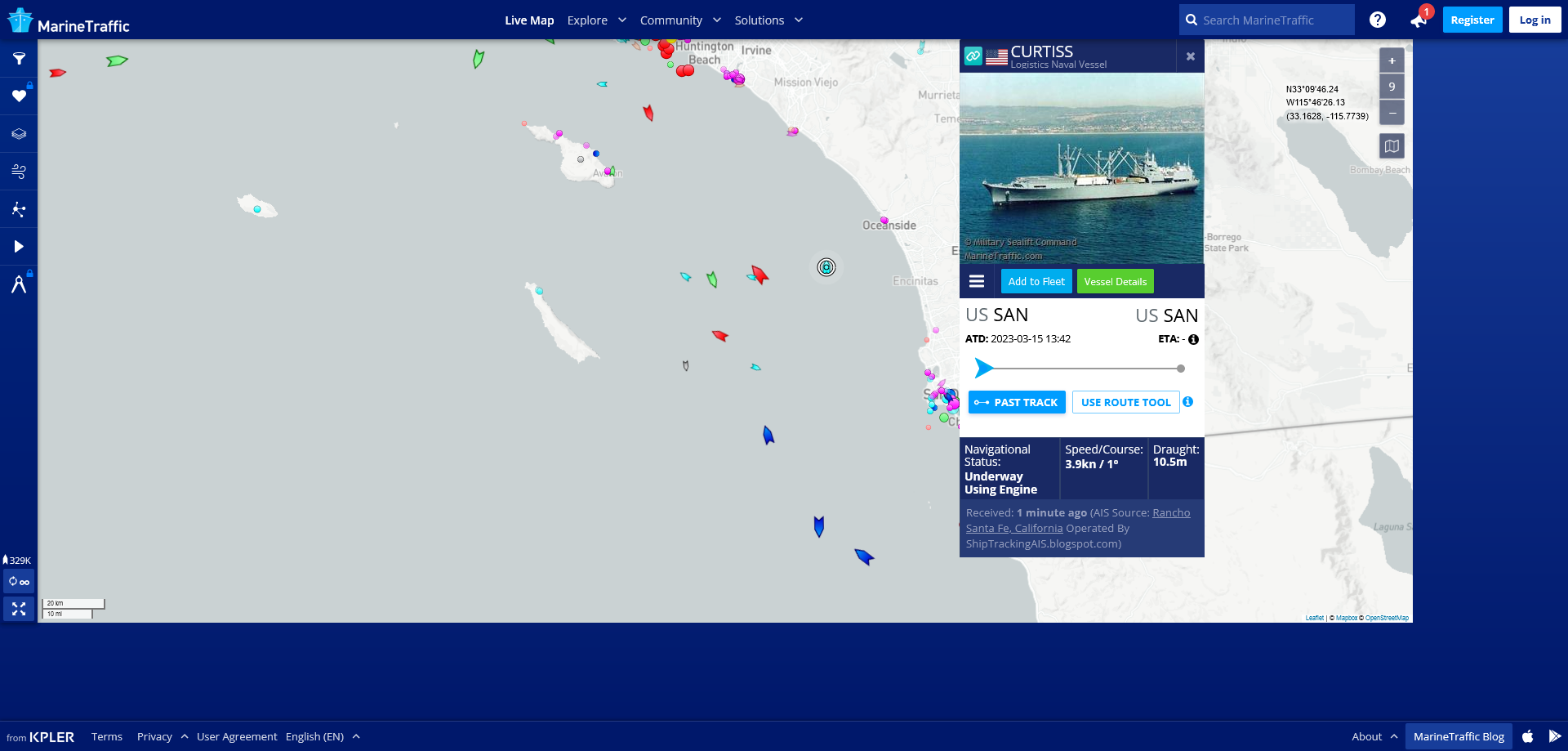
Task: Click the green vessel in top-left of map
Action: click(117, 60)
